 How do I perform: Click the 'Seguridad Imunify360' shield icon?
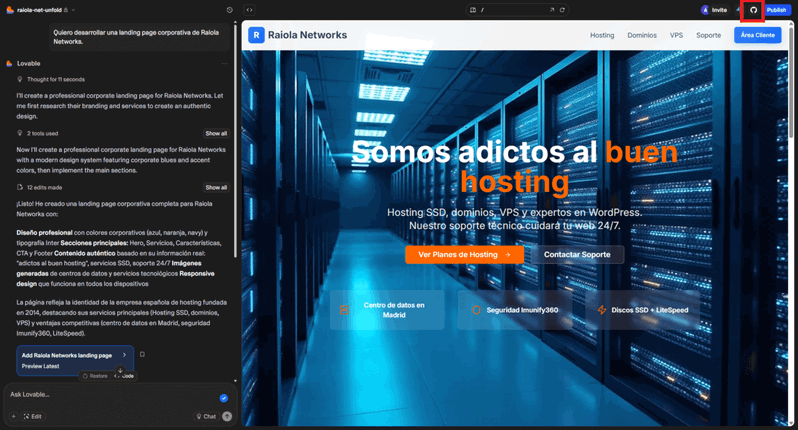pyautogui.click(x=476, y=310)
